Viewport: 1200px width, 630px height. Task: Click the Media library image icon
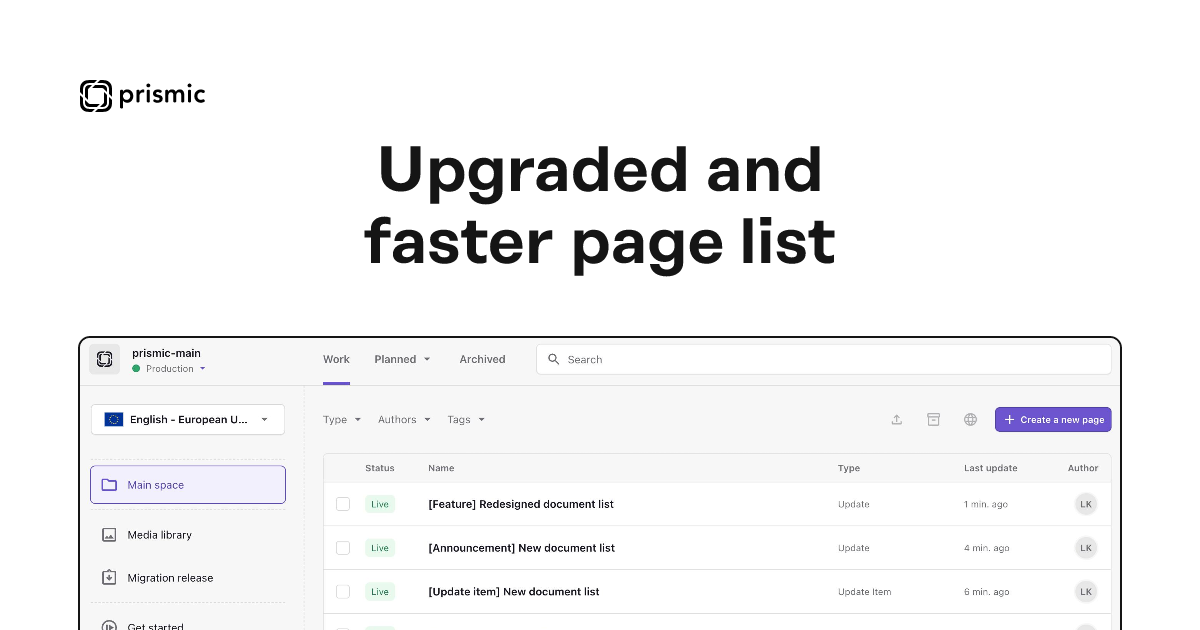point(110,535)
